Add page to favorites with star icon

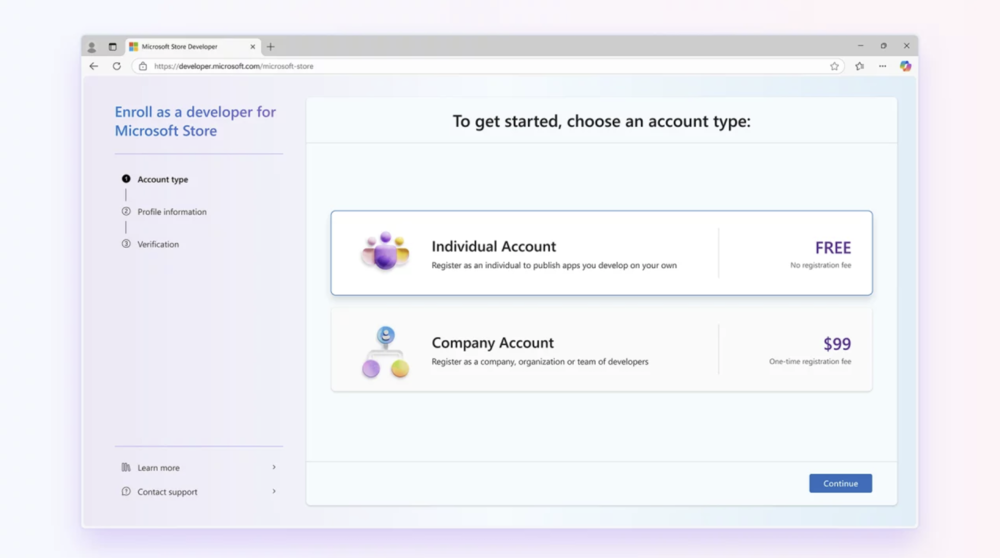[x=834, y=66]
